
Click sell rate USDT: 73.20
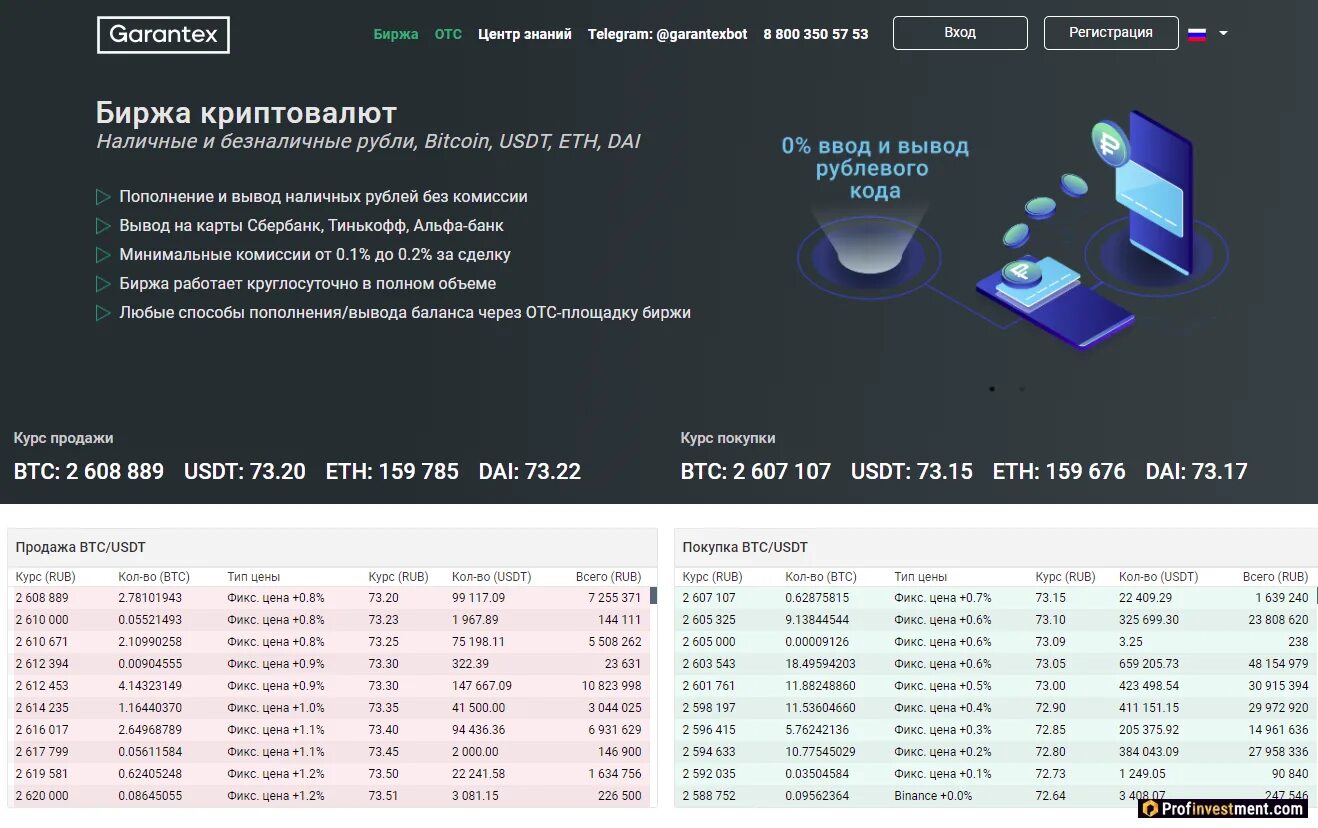(245, 471)
